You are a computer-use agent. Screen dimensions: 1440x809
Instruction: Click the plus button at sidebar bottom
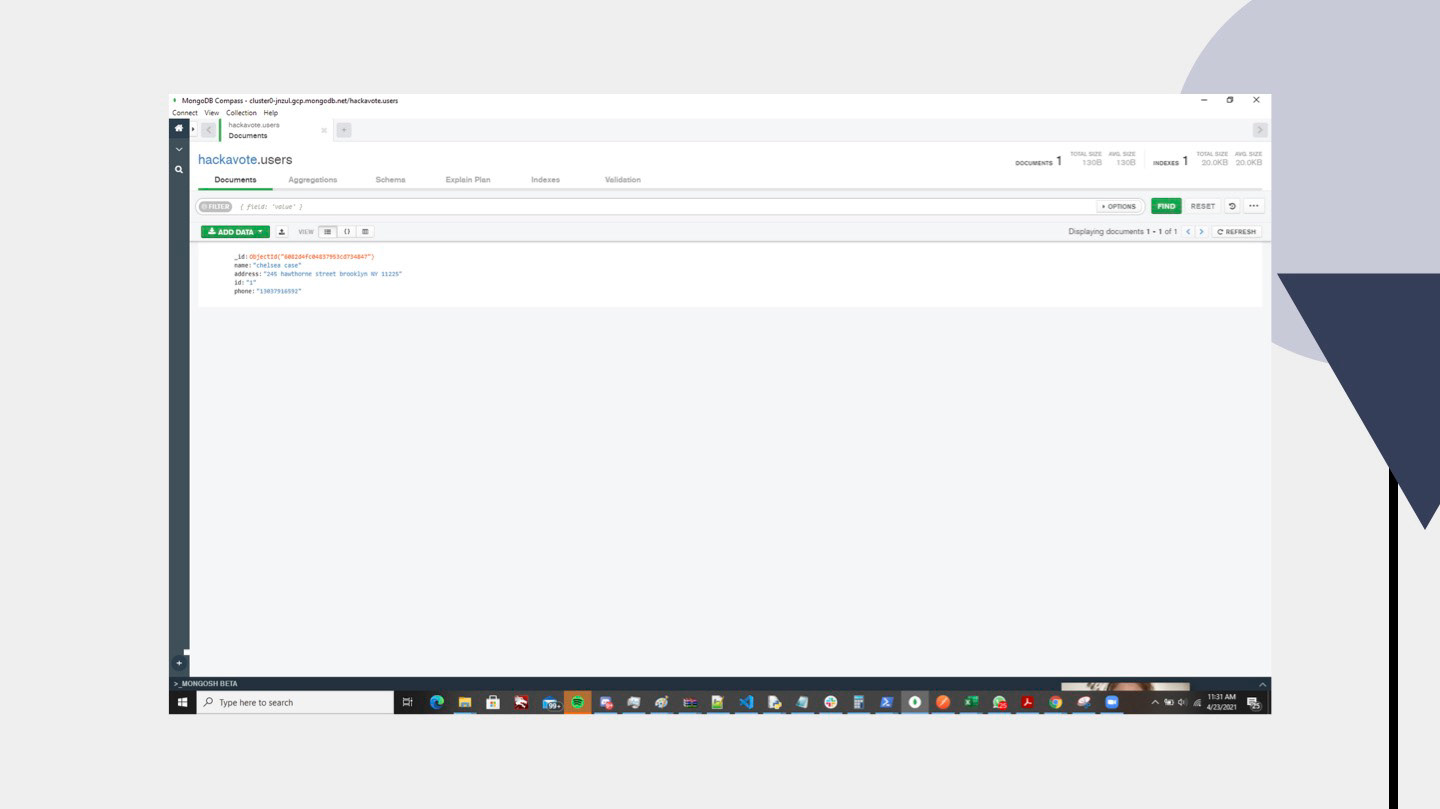pos(179,662)
